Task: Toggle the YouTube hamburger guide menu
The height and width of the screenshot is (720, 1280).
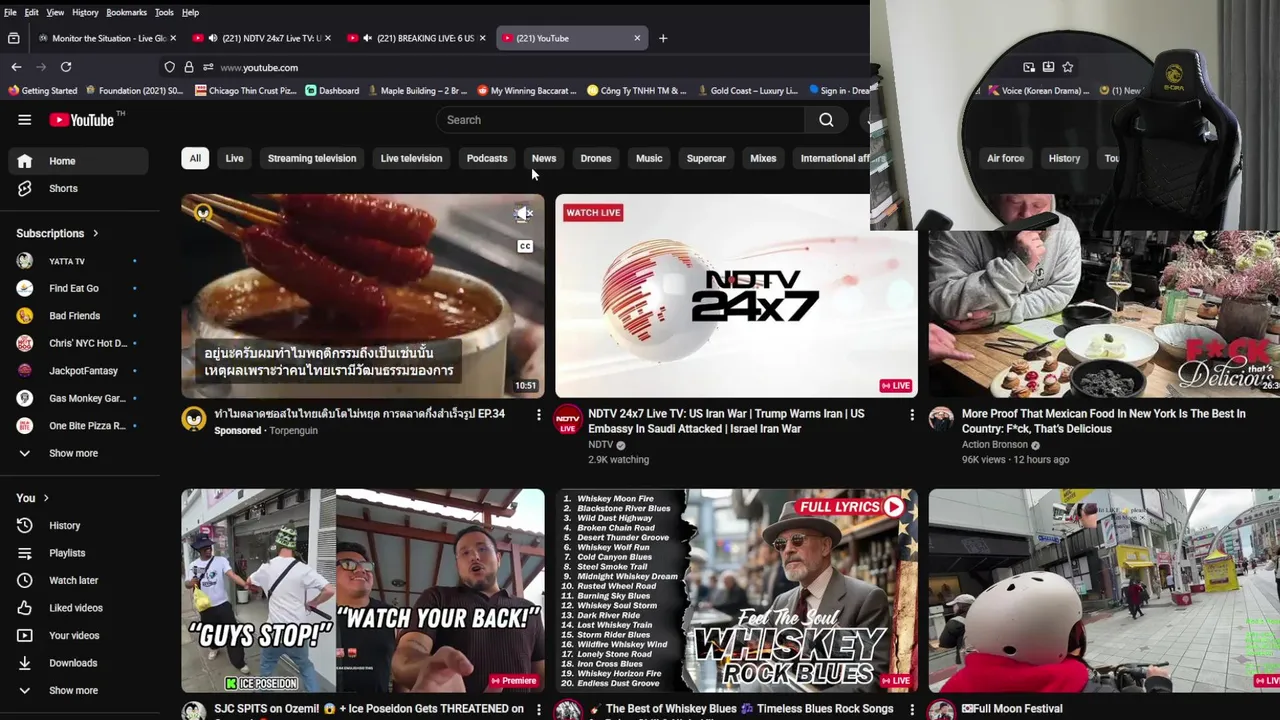Action: point(25,120)
